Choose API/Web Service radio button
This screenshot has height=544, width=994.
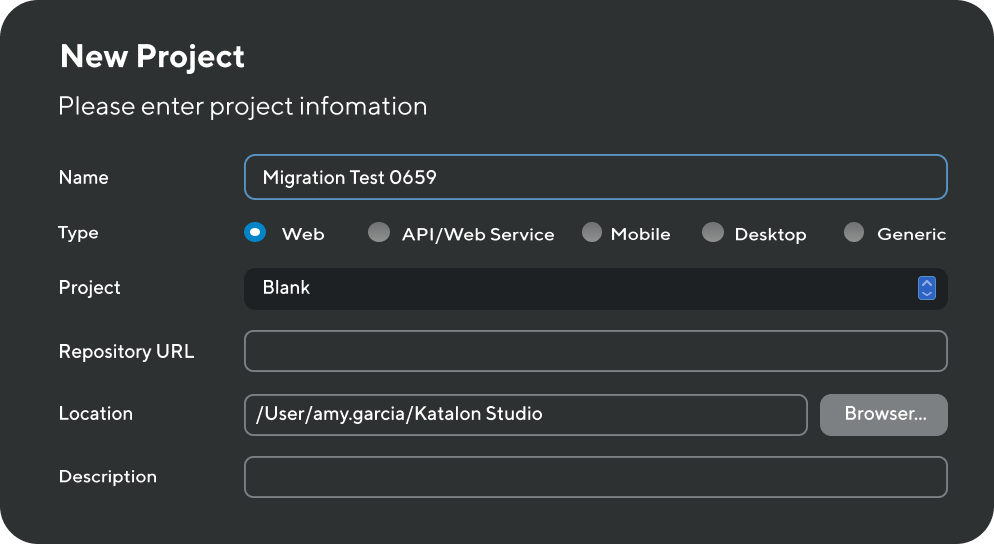(379, 232)
